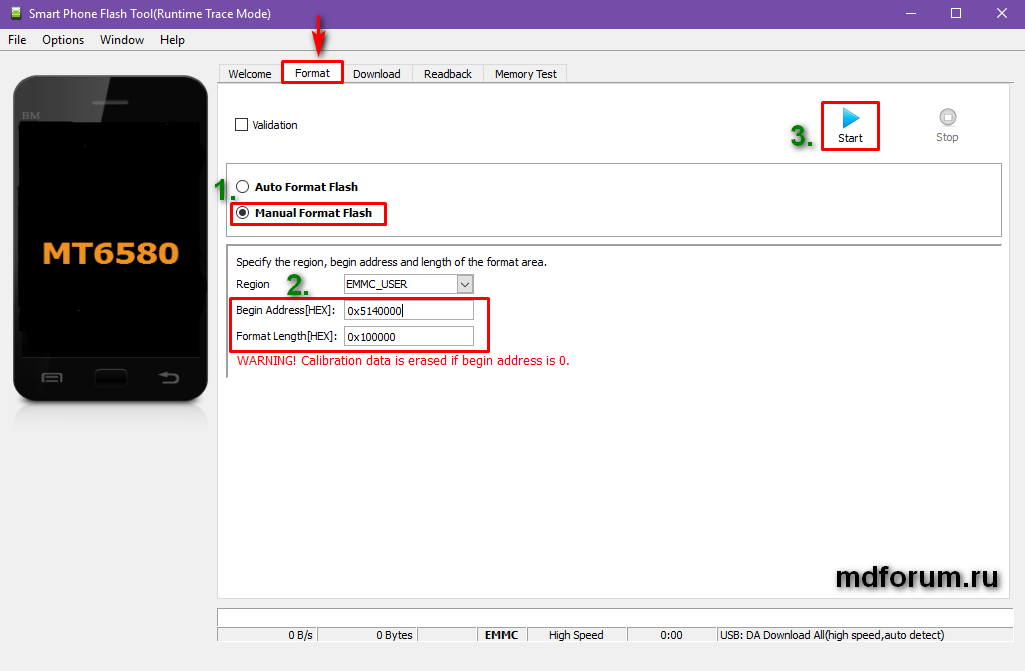Viewport: 1025px width, 671px height.
Task: Click the Region label
Action: (252, 284)
